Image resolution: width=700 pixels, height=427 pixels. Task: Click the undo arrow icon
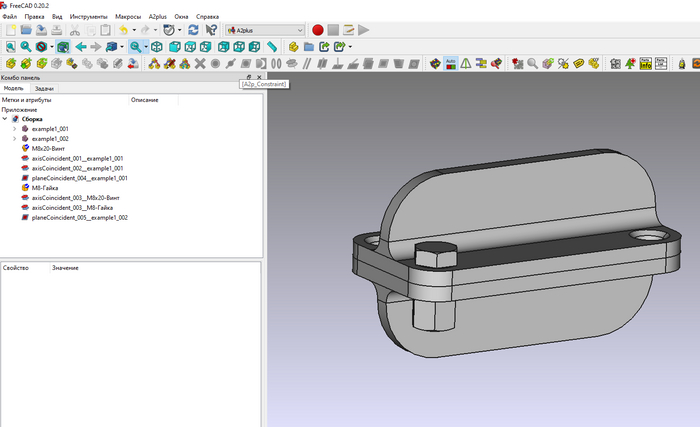[123, 30]
